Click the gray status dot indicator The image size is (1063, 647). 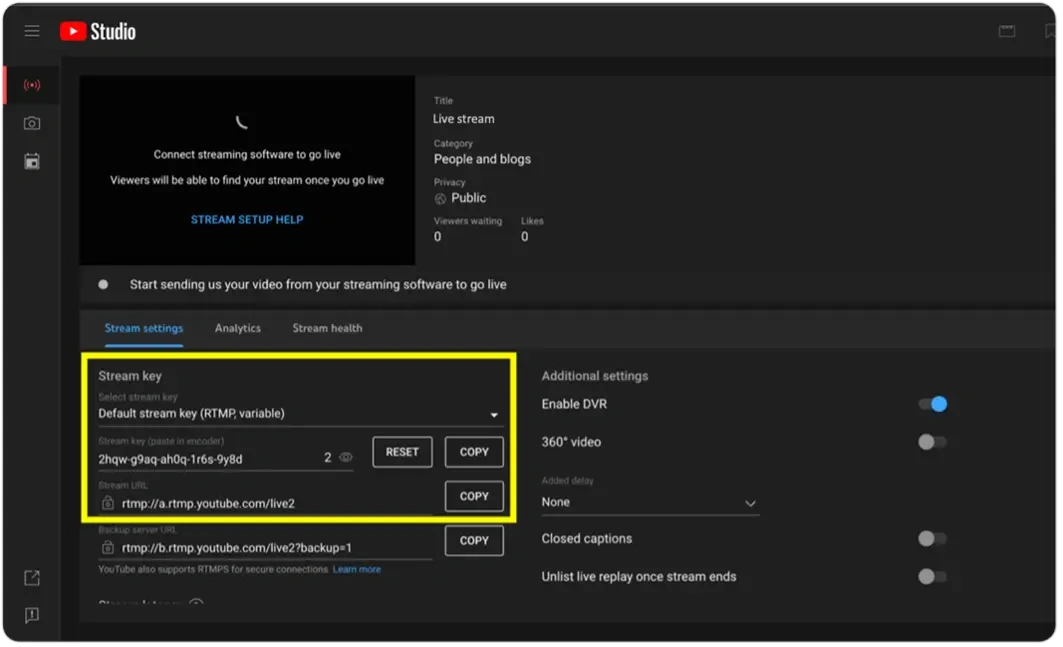(103, 285)
